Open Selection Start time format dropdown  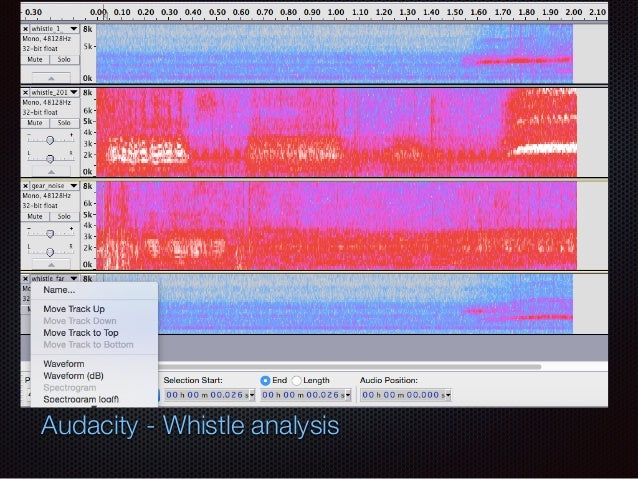coord(252,395)
